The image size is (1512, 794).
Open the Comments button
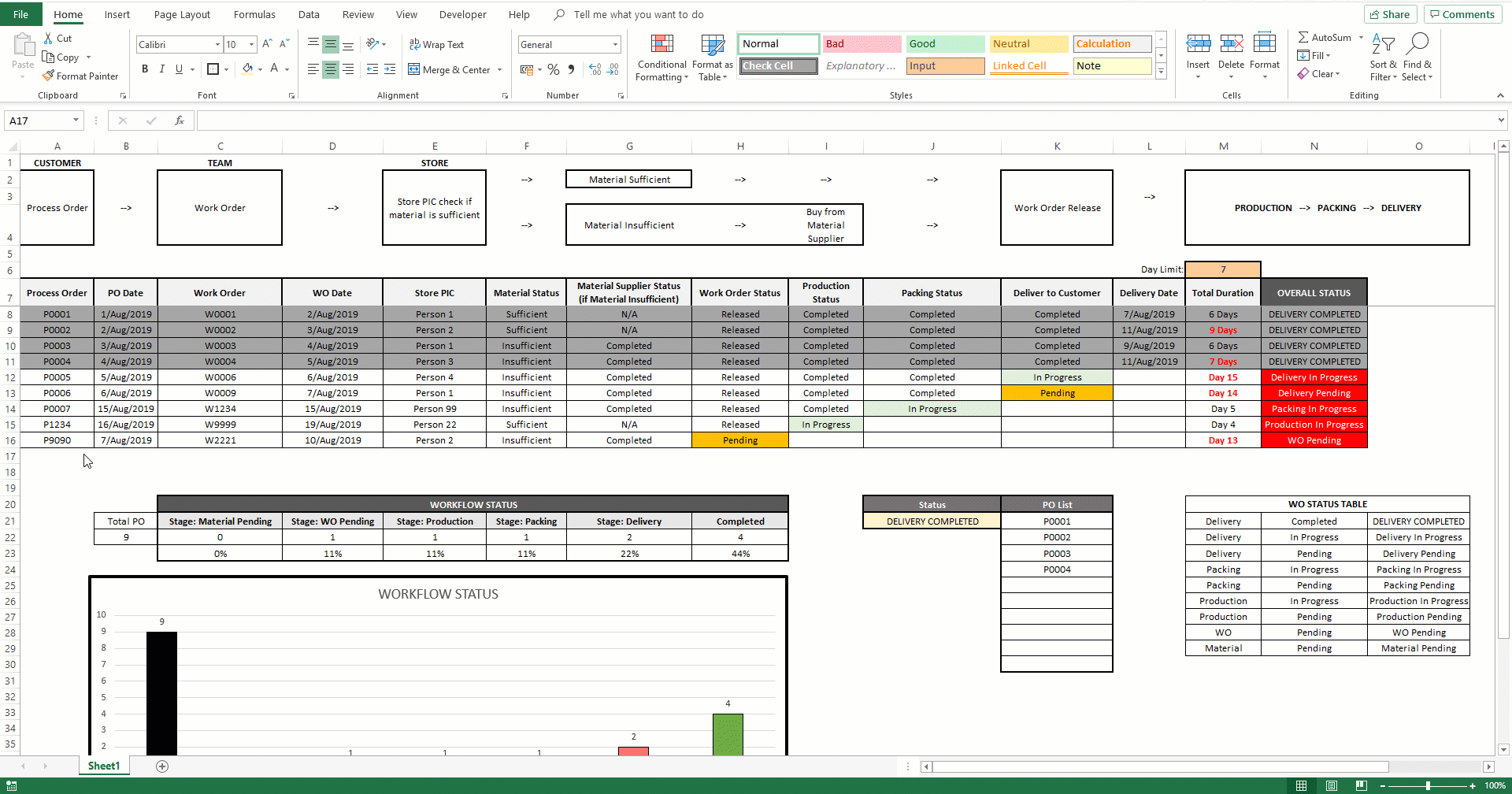[1462, 14]
